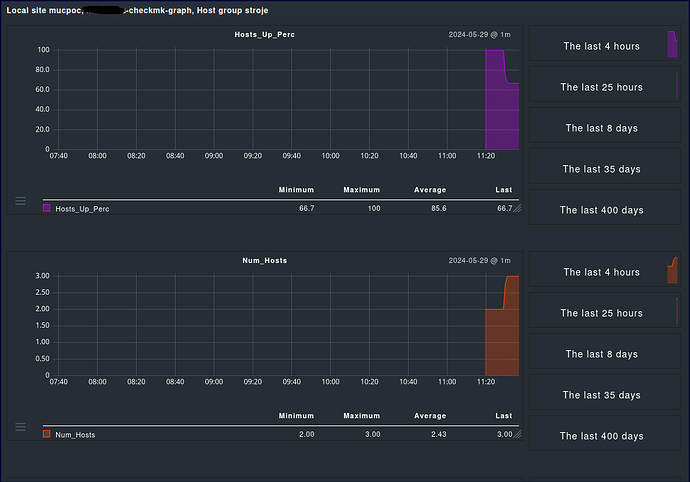Select 'The last 400 days' for Num_Hosts
This screenshot has width=690, height=482.
pos(601,436)
